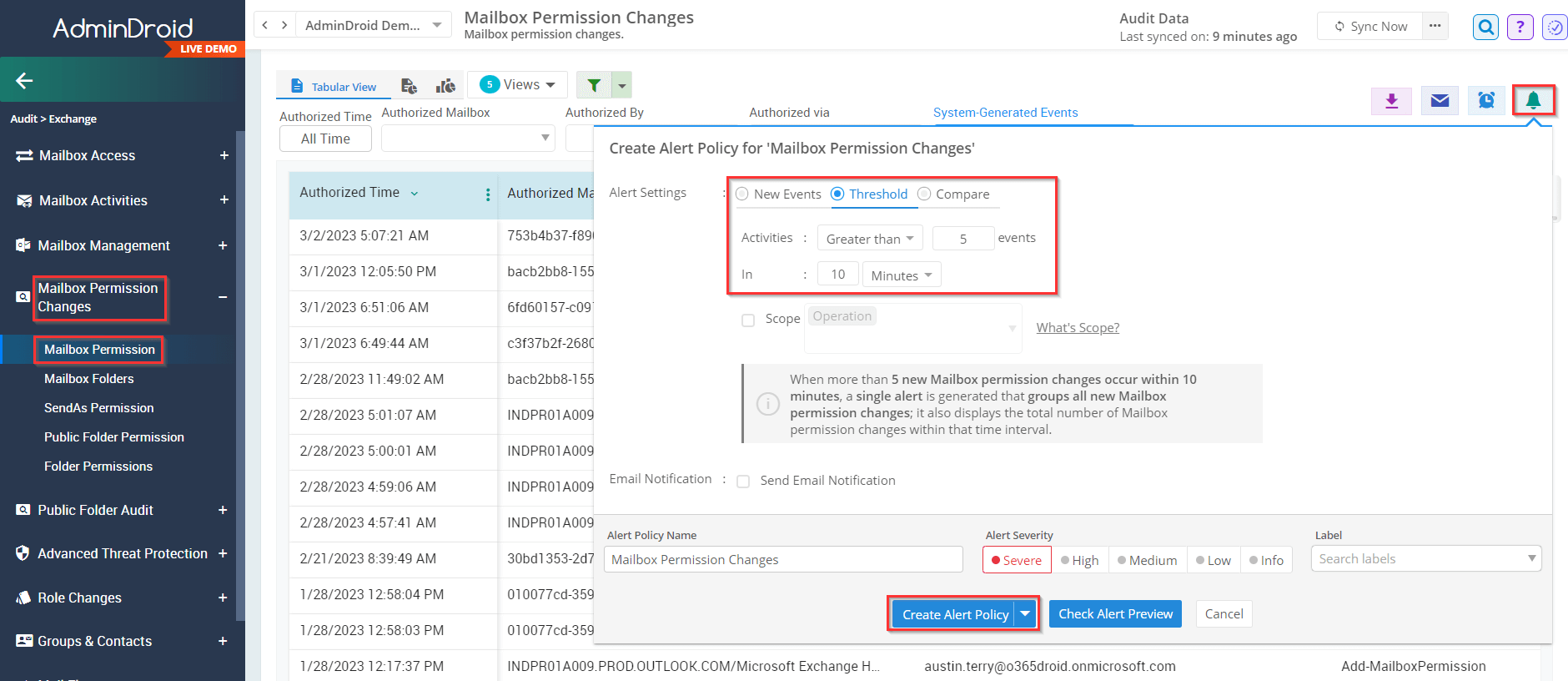Open SendAs Permission sidebar item
This screenshot has width=1568, height=681.
click(x=98, y=408)
